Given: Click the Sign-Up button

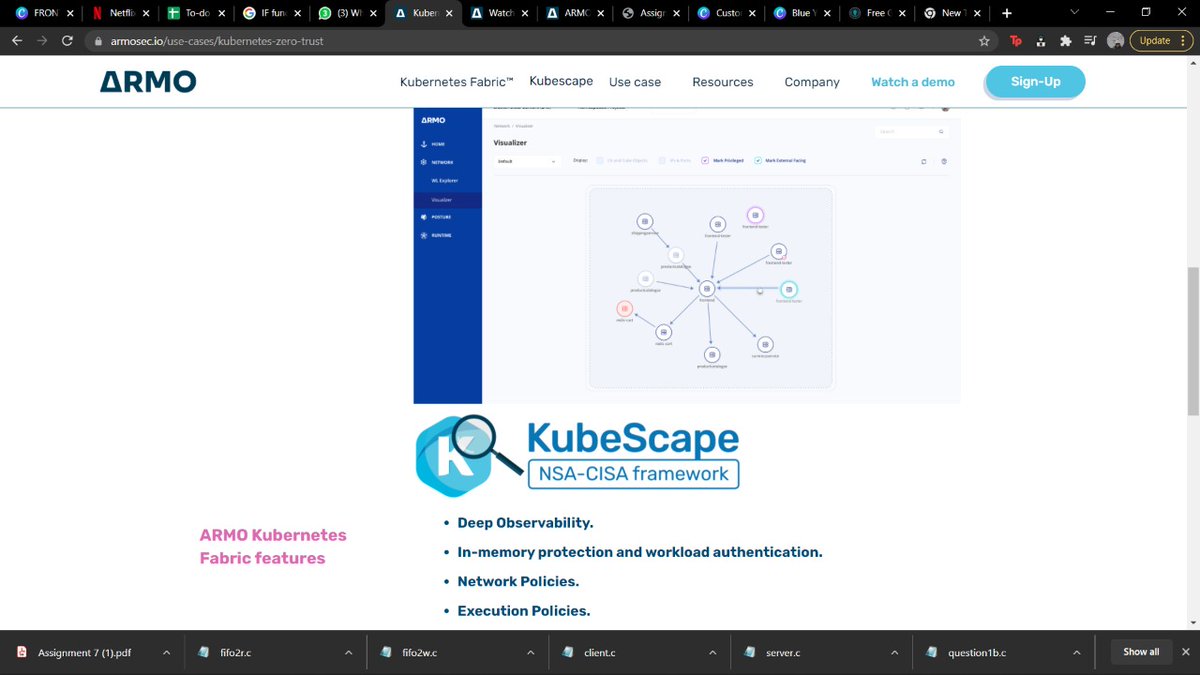Looking at the screenshot, I should [1035, 82].
